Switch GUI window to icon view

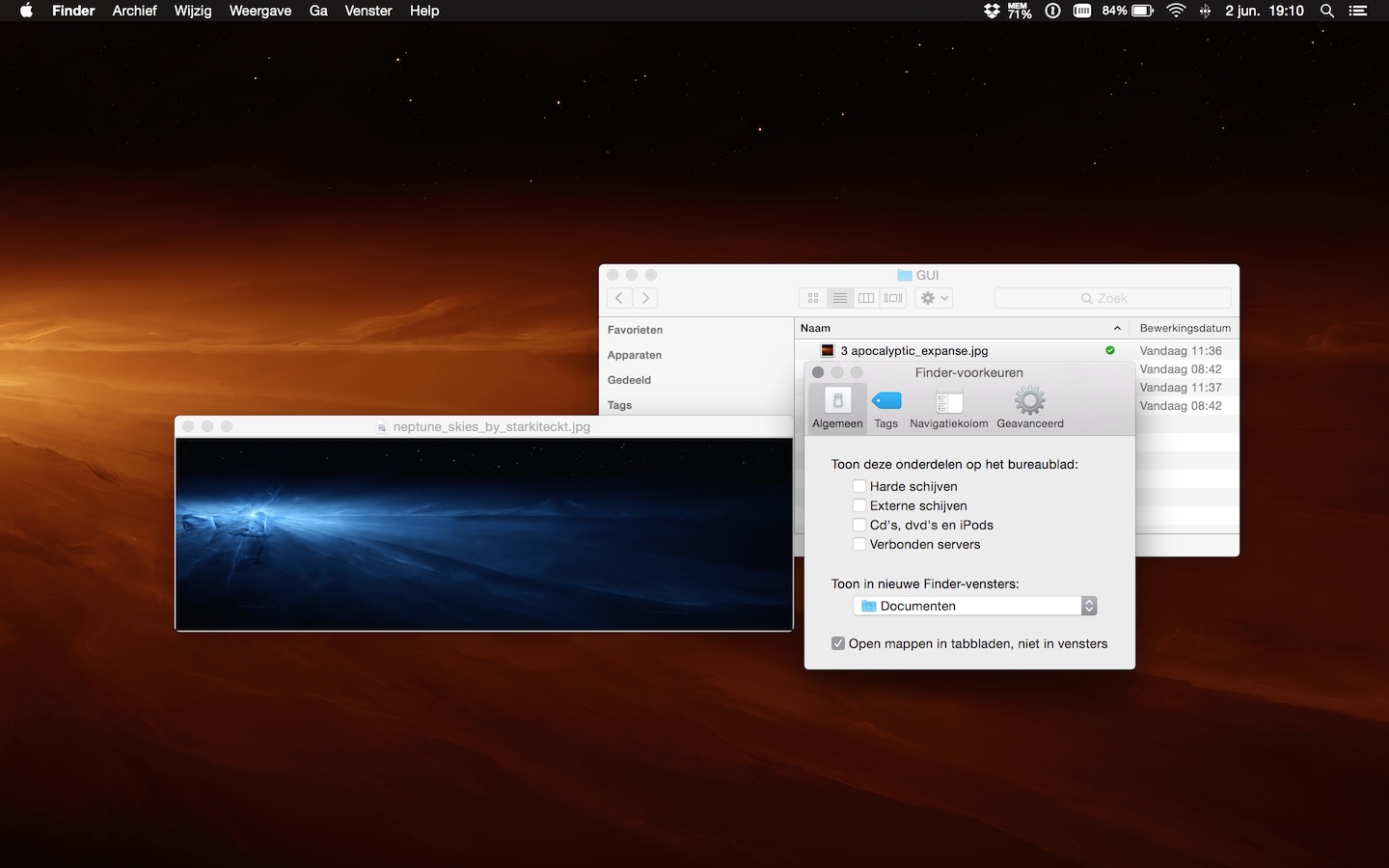pos(813,298)
